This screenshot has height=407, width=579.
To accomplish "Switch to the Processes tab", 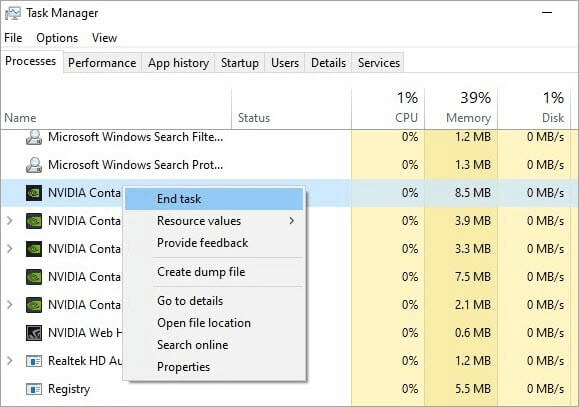I will (x=31, y=61).
